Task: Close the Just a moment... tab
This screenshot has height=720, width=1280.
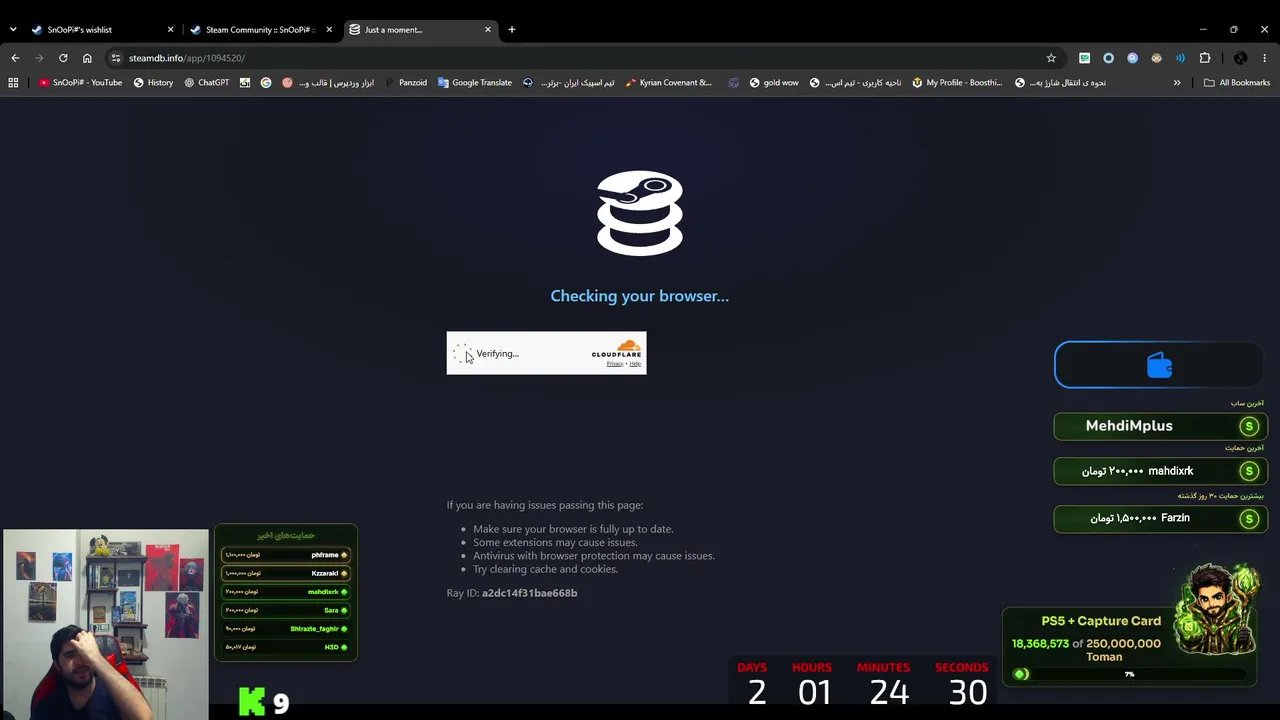Action: pos(488,30)
